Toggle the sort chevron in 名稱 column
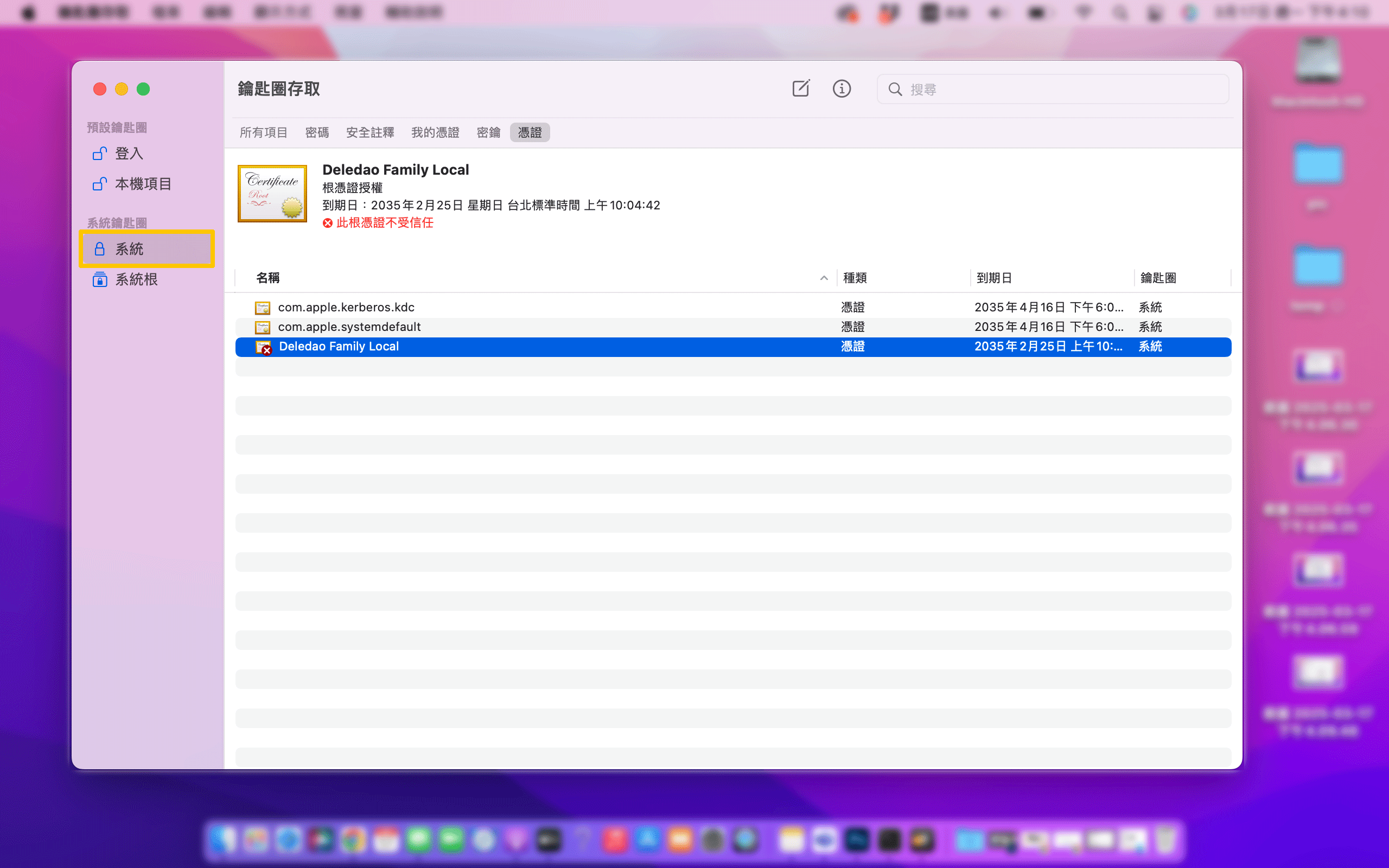 click(x=824, y=278)
